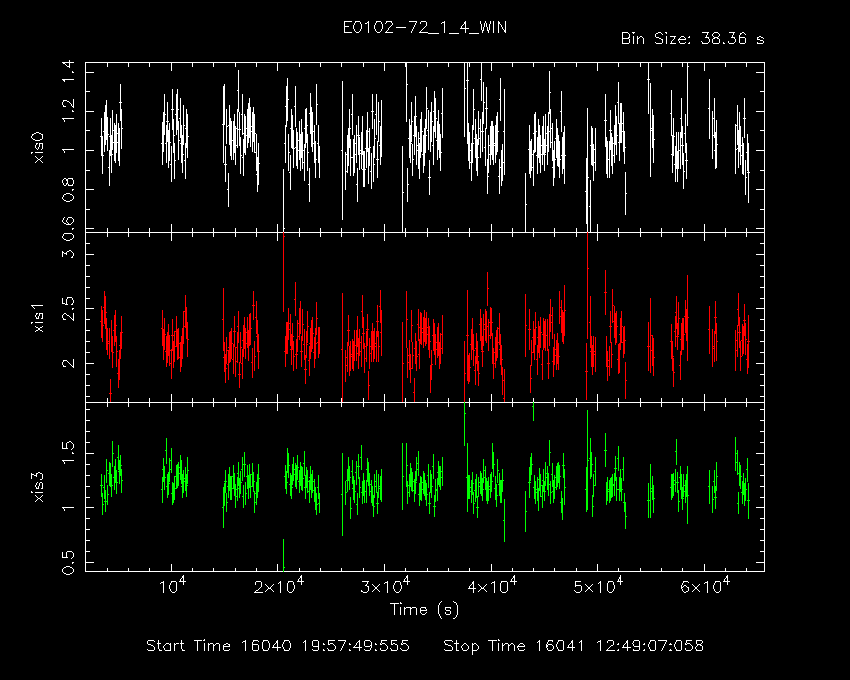Click the 1.4 tick label on xis0 axis
Image resolution: width=850 pixels, height=680 pixels.
(x=68, y=72)
